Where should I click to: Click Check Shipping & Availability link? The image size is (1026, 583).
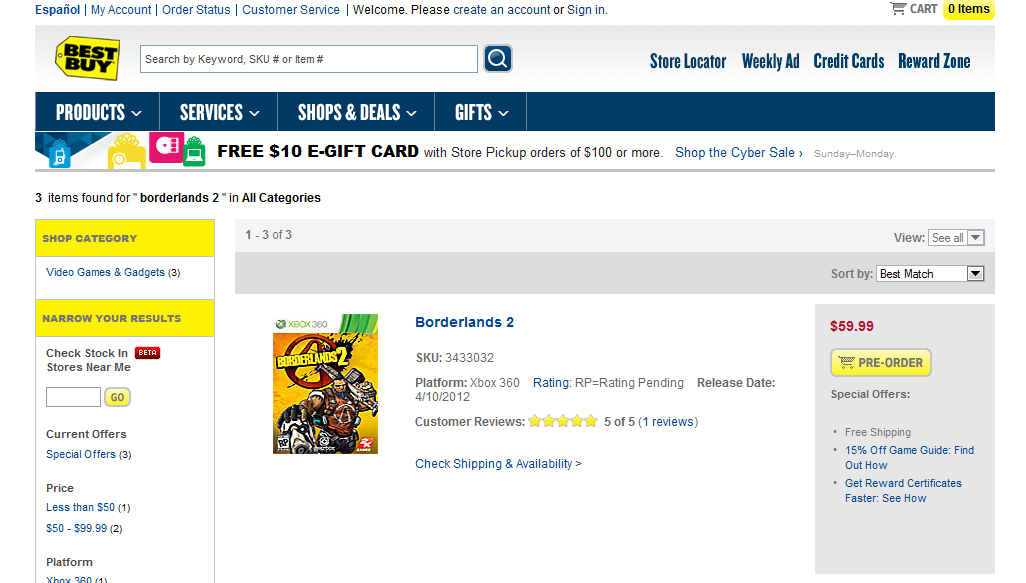(498, 463)
